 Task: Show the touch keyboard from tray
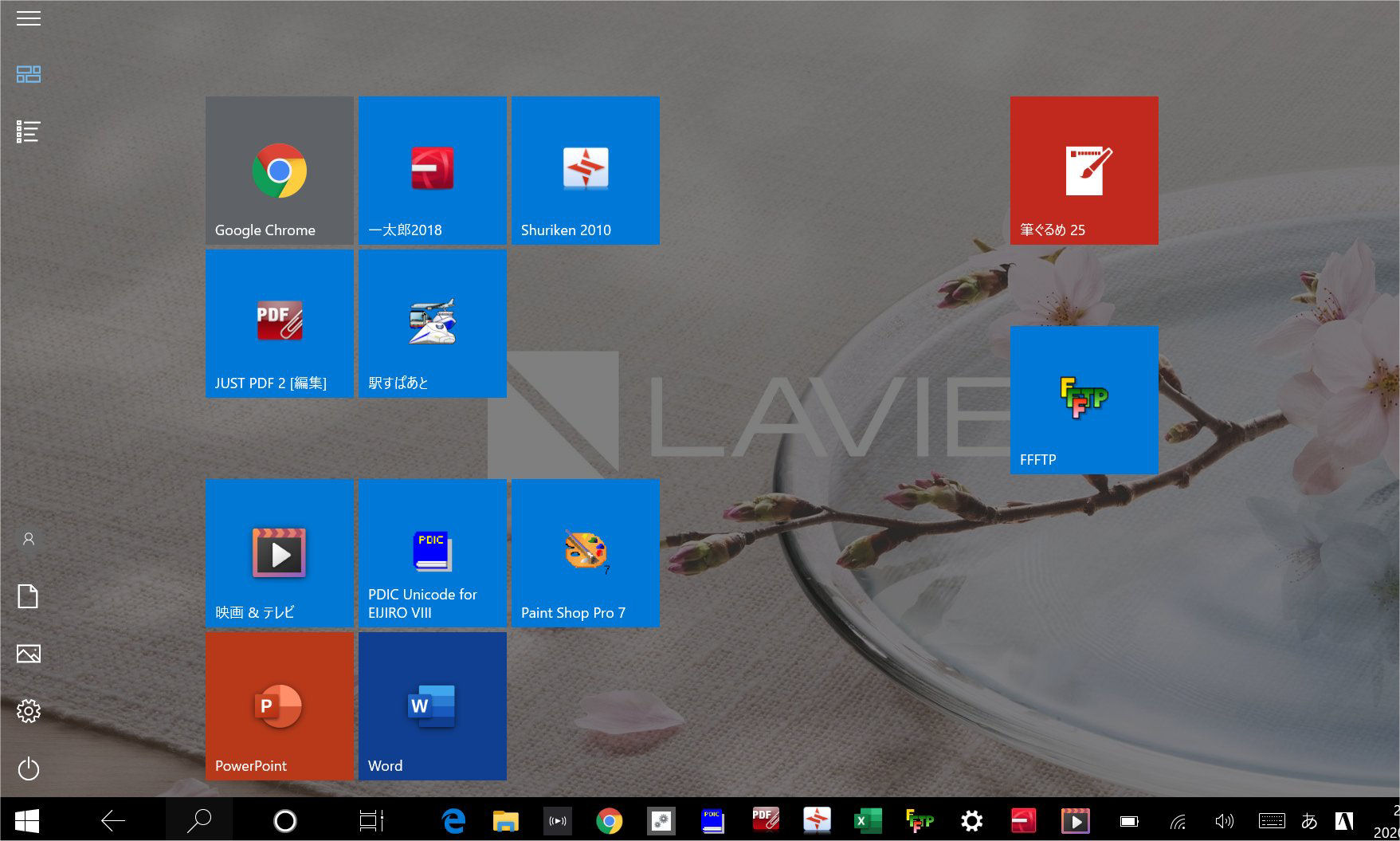click(x=1271, y=821)
